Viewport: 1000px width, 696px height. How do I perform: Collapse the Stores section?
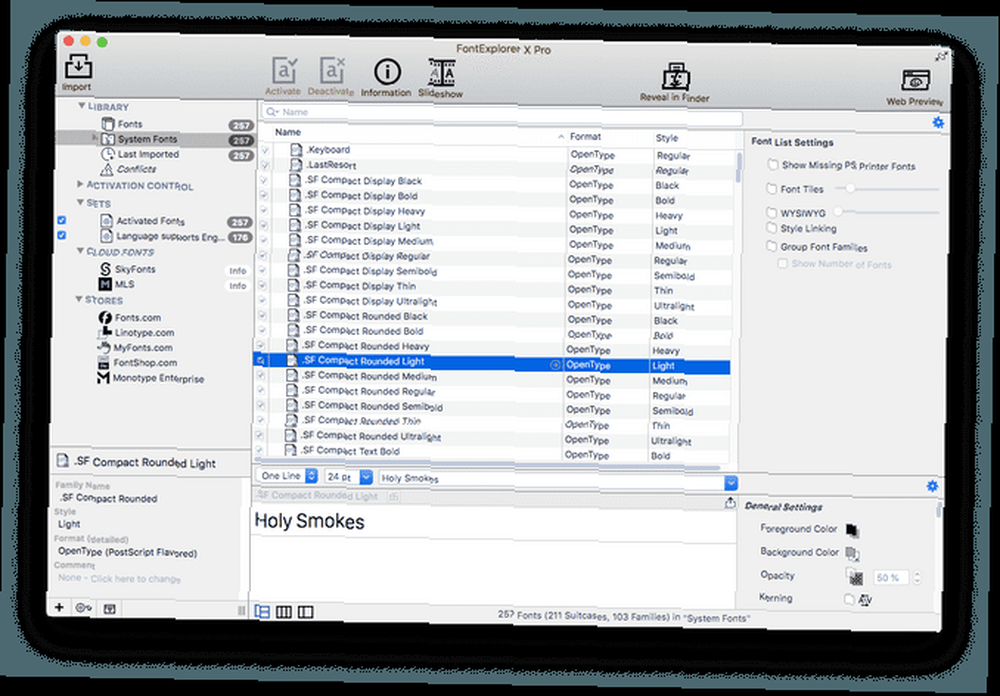click(x=78, y=299)
